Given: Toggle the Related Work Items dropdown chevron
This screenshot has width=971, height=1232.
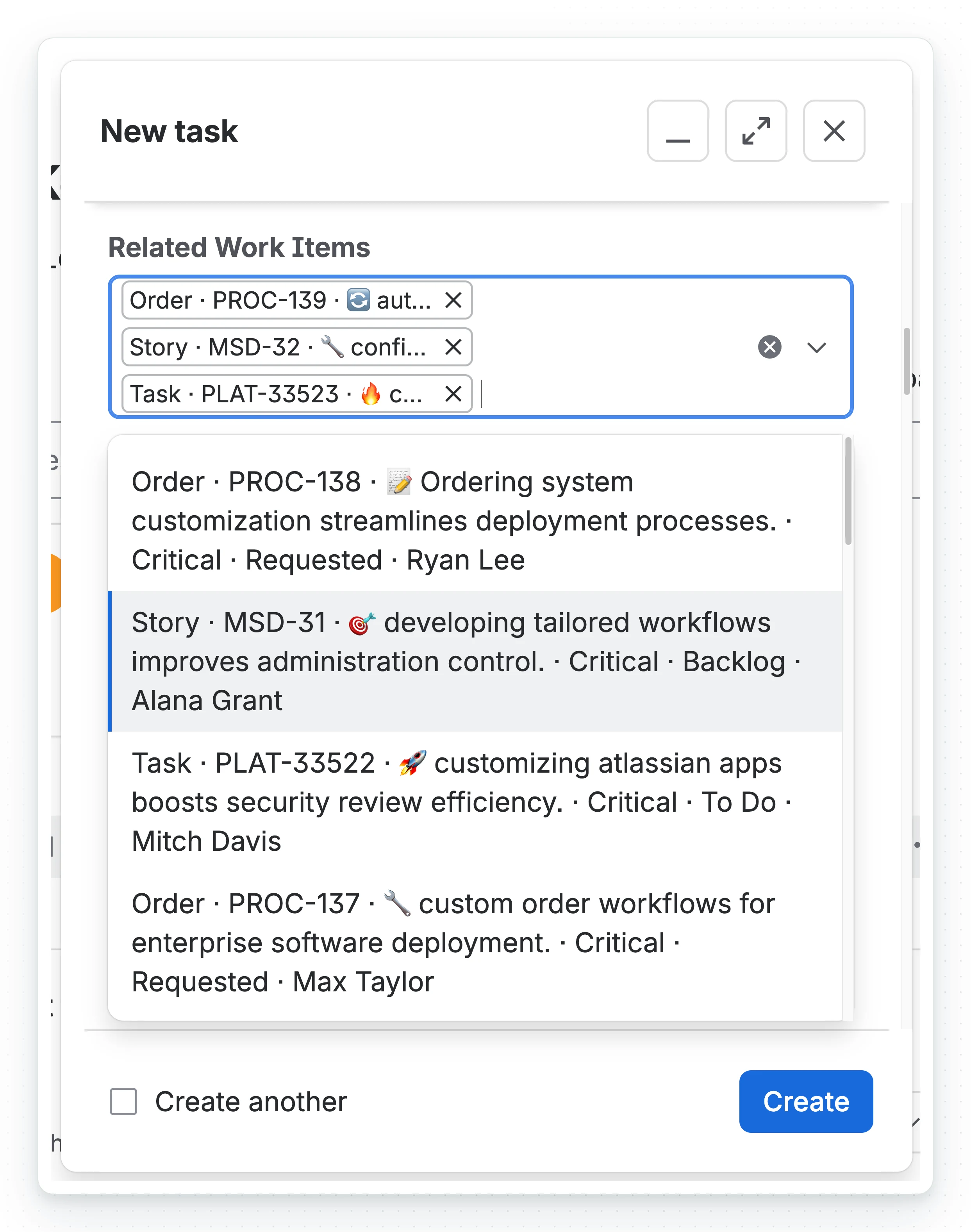Looking at the screenshot, I should [816, 347].
